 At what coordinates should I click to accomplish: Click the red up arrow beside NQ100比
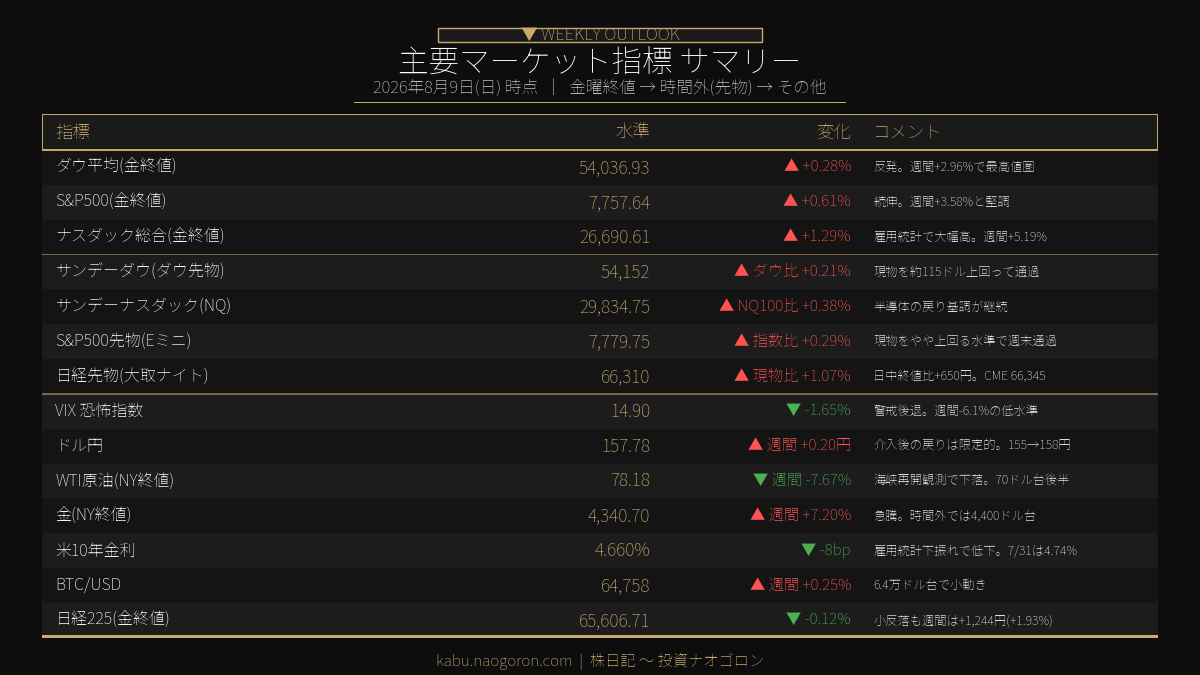tap(727, 305)
